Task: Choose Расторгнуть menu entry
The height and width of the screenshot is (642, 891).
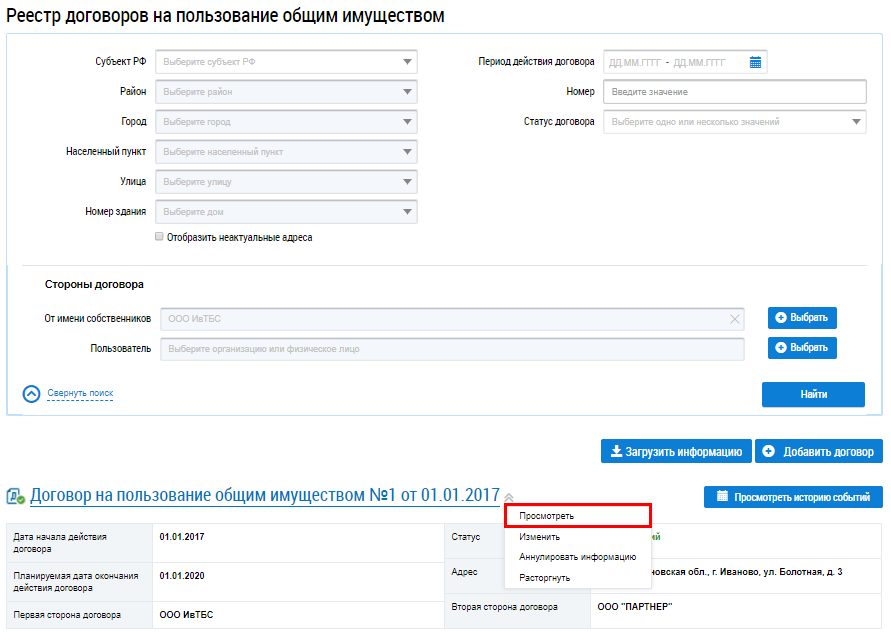Action: click(x=577, y=578)
